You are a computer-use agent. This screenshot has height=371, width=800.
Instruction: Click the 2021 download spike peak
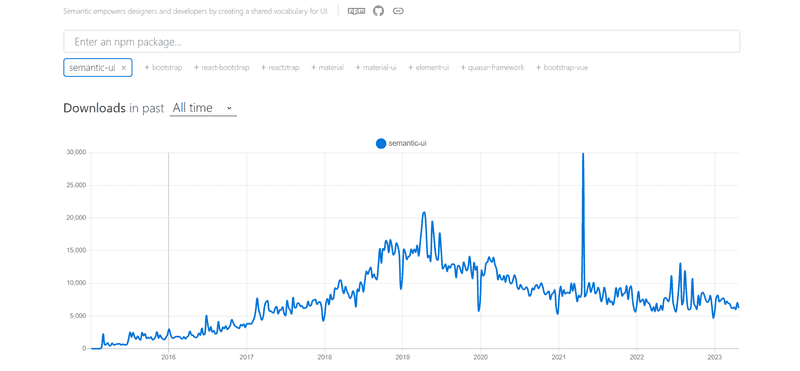point(583,154)
